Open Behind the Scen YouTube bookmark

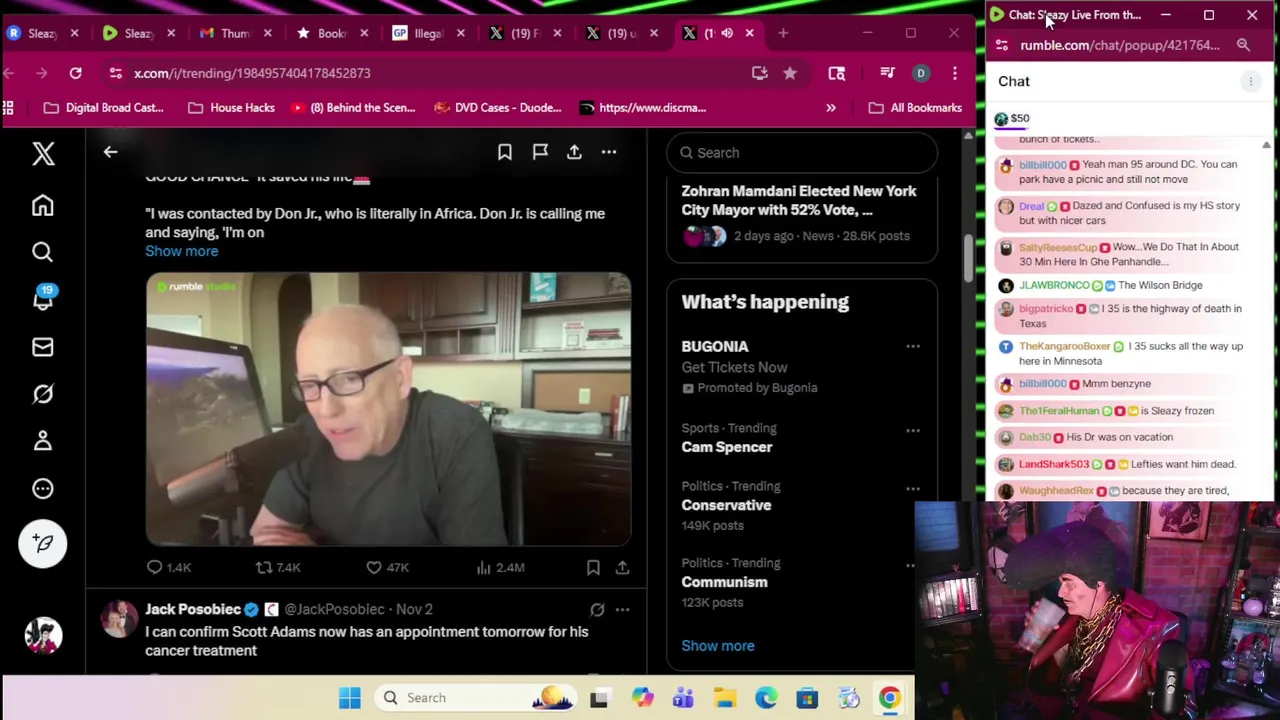point(352,108)
